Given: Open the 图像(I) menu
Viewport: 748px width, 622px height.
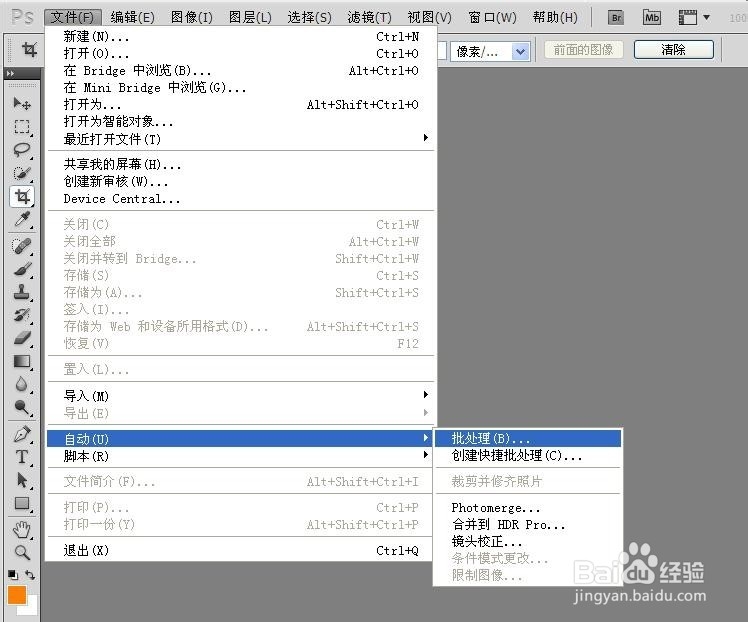Looking at the screenshot, I should click(192, 18).
